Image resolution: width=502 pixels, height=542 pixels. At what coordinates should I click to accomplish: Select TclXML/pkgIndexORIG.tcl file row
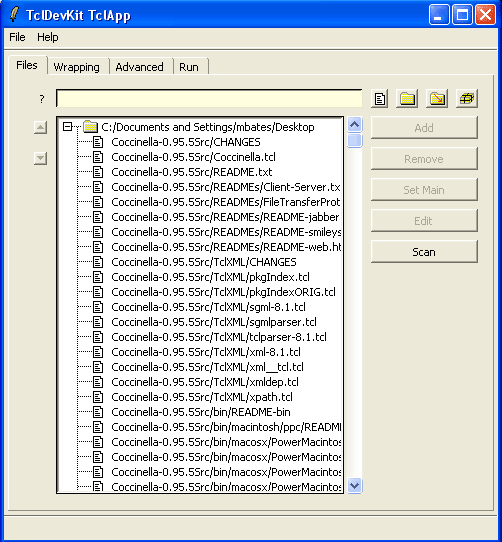point(223,292)
